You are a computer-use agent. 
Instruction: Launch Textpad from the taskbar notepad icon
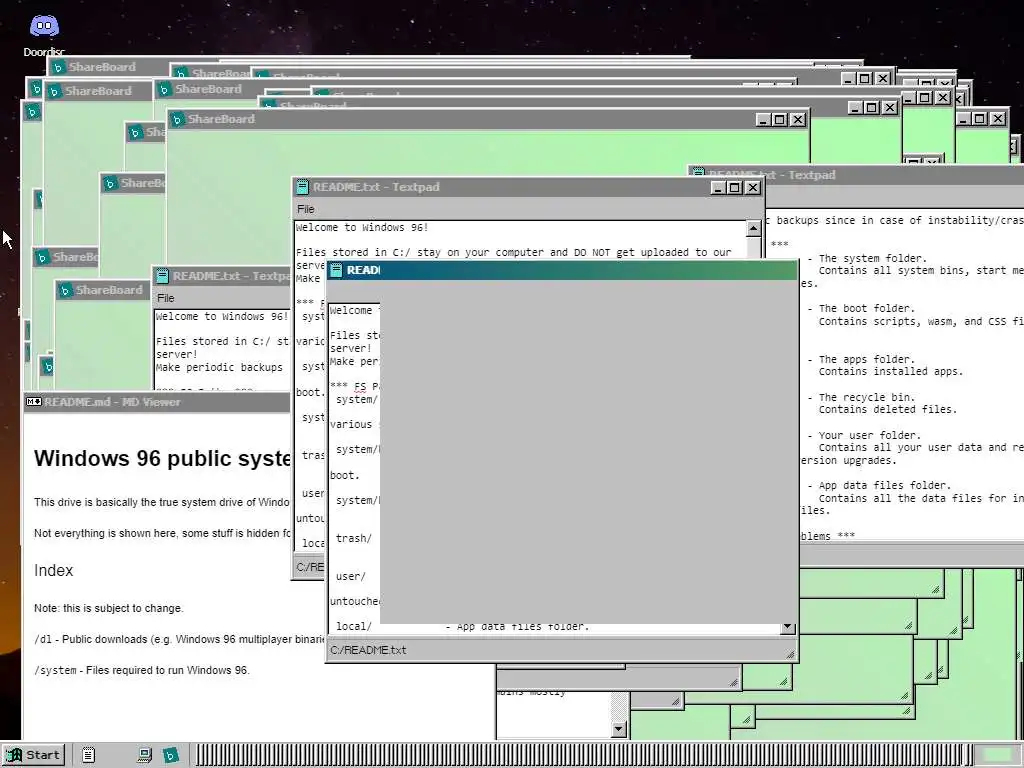click(89, 755)
